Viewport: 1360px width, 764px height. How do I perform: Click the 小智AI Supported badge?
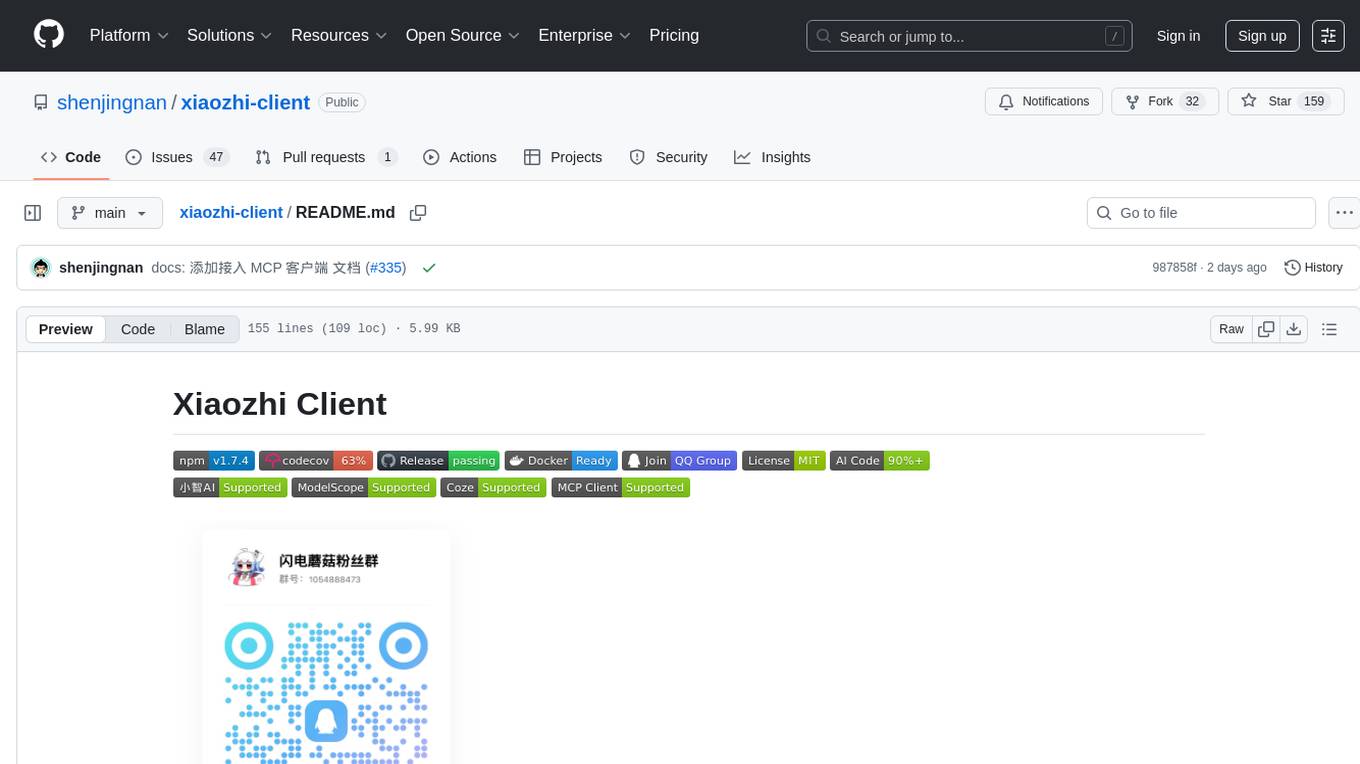(230, 488)
